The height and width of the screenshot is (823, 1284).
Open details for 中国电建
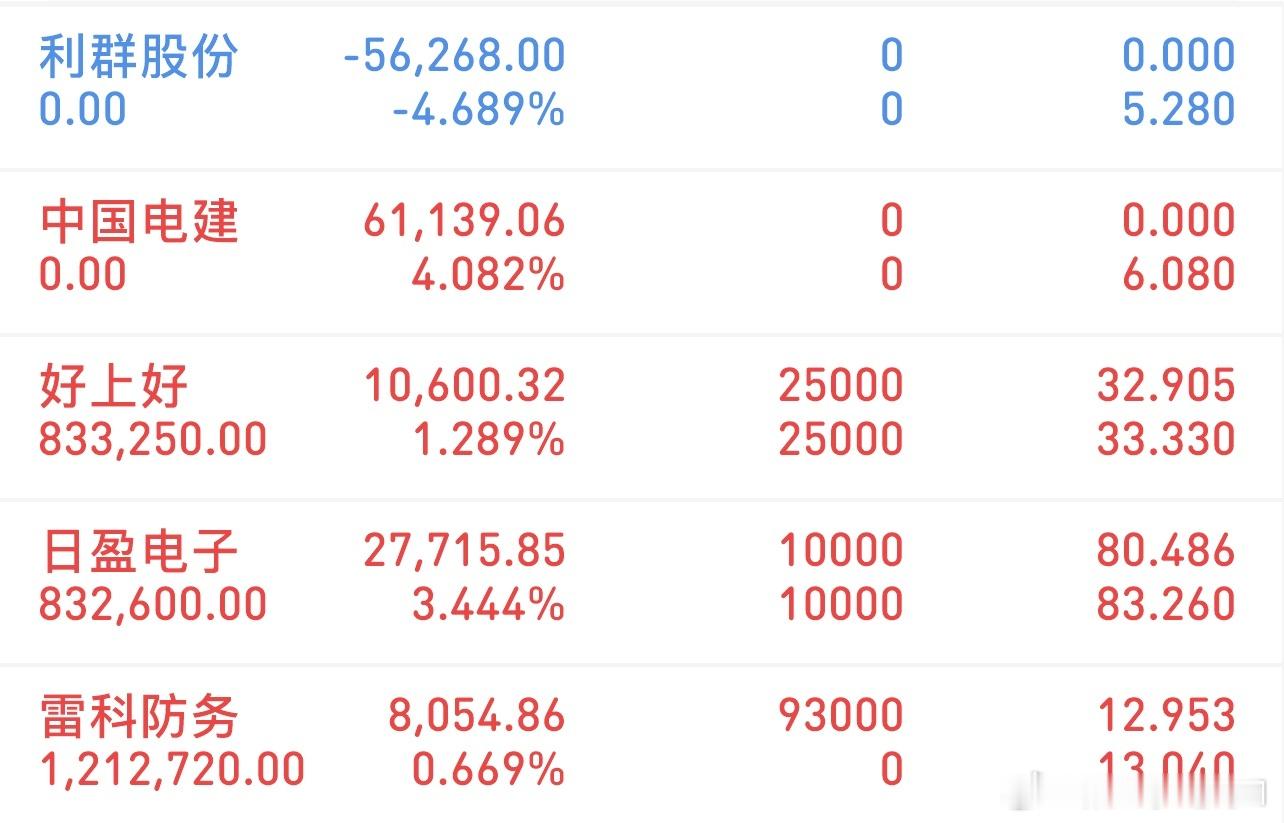137,223
